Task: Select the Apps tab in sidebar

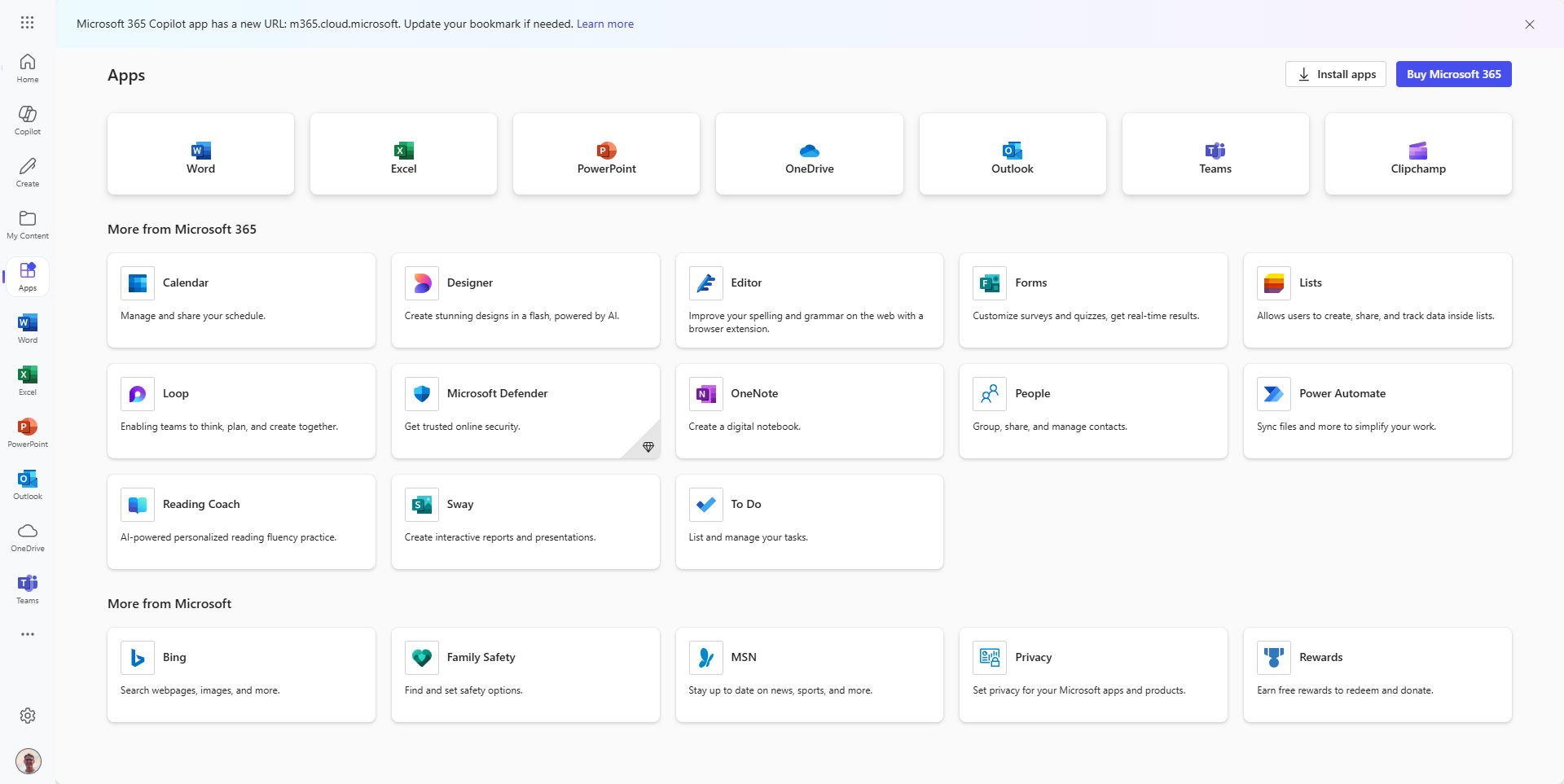Action: click(x=28, y=276)
